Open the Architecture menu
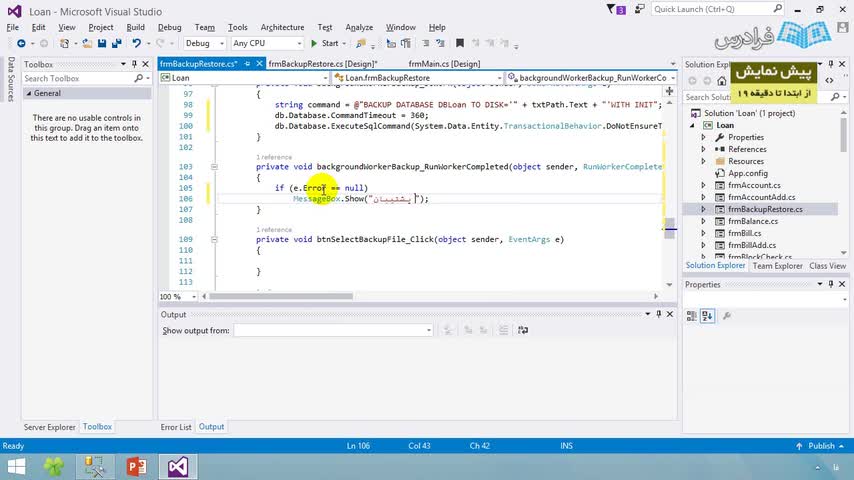The width and height of the screenshot is (854, 480). (x=282, y=27)
